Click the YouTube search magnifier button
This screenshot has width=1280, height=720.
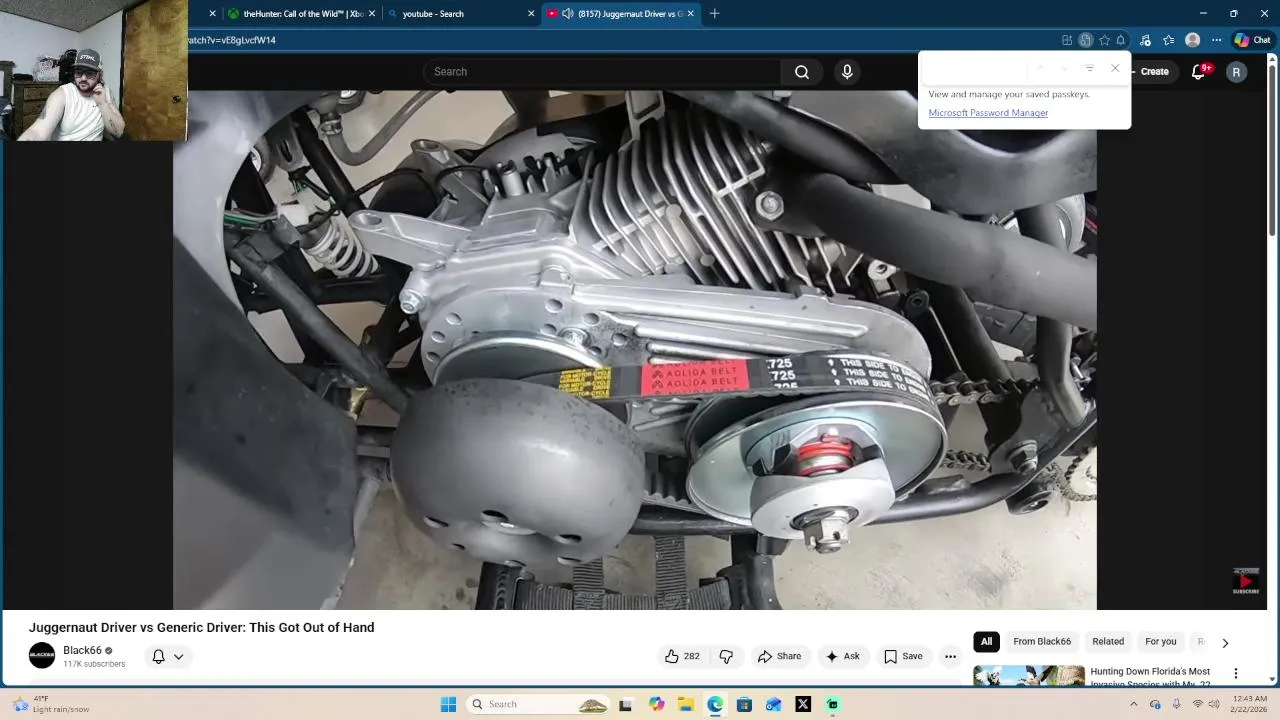click(x=802, y=72)
